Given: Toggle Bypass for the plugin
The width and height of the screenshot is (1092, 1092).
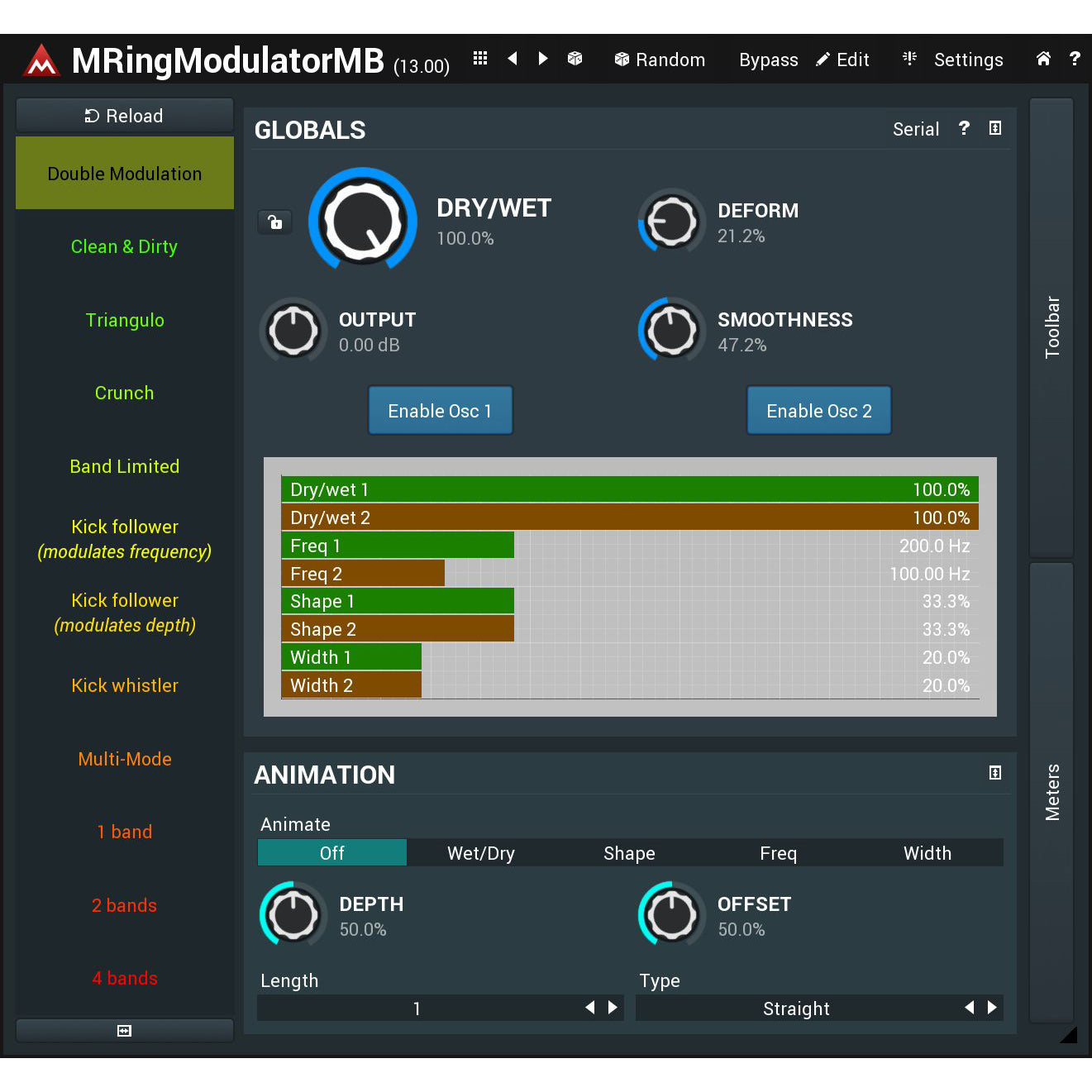Looking at the screenshot, I should click(768, 59).
